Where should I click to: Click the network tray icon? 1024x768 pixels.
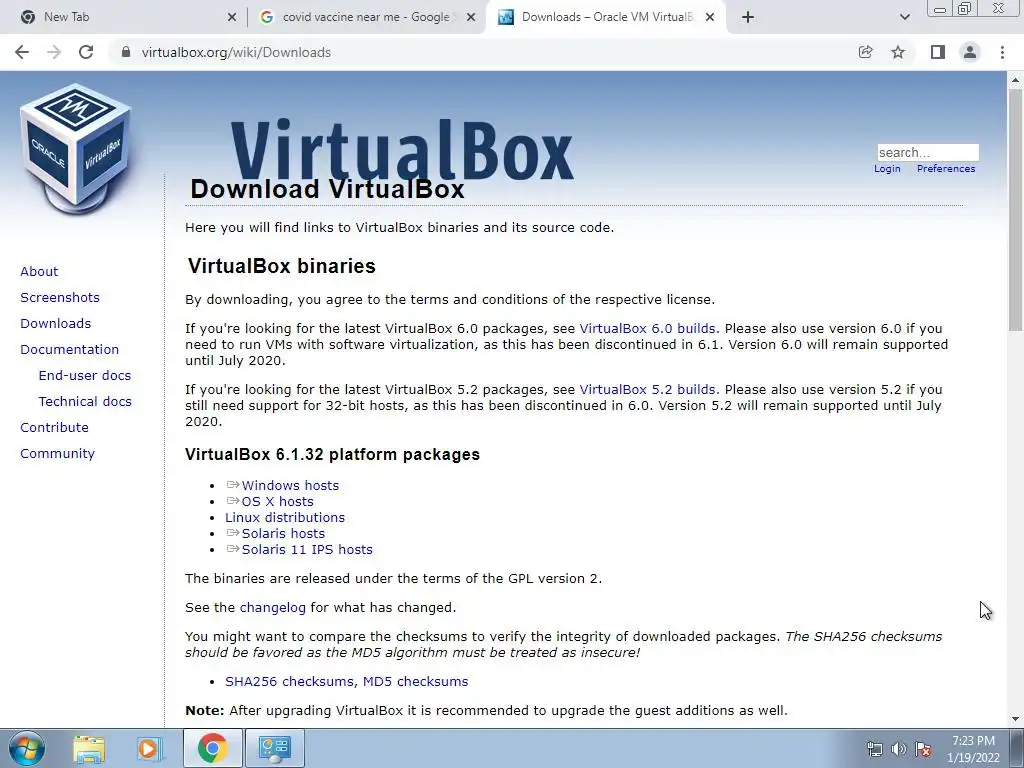pos(874,749)
